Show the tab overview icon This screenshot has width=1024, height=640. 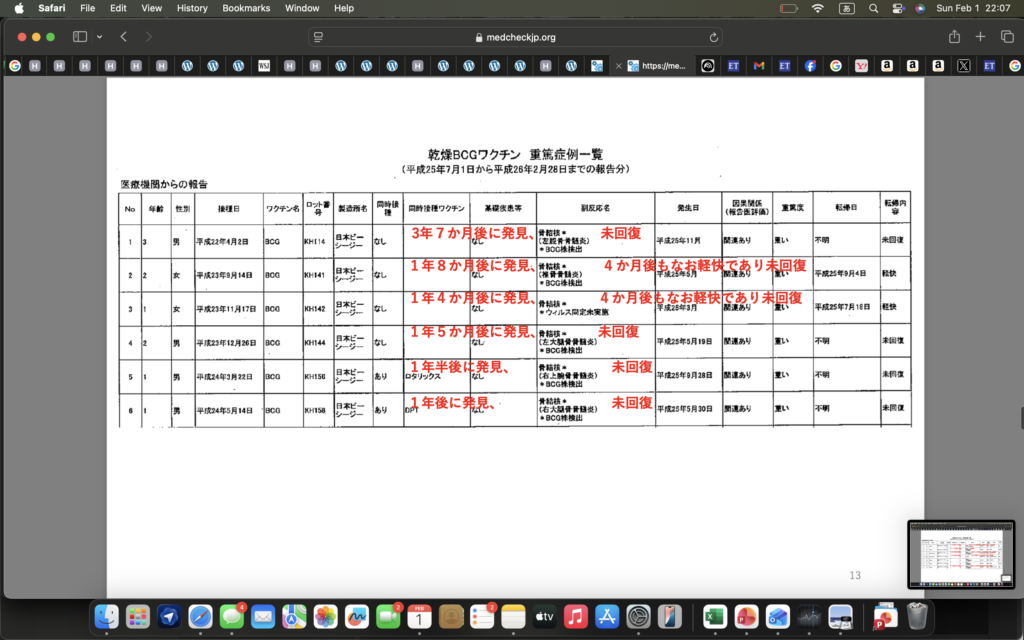click(1004, 37)
